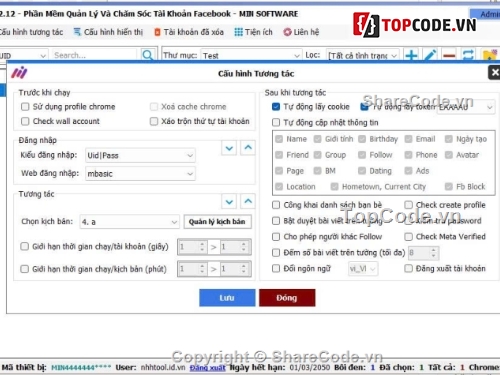
Task: Enable Check Meta Verified checkbox
Action: pyautogui.click(x=408, y=237)
